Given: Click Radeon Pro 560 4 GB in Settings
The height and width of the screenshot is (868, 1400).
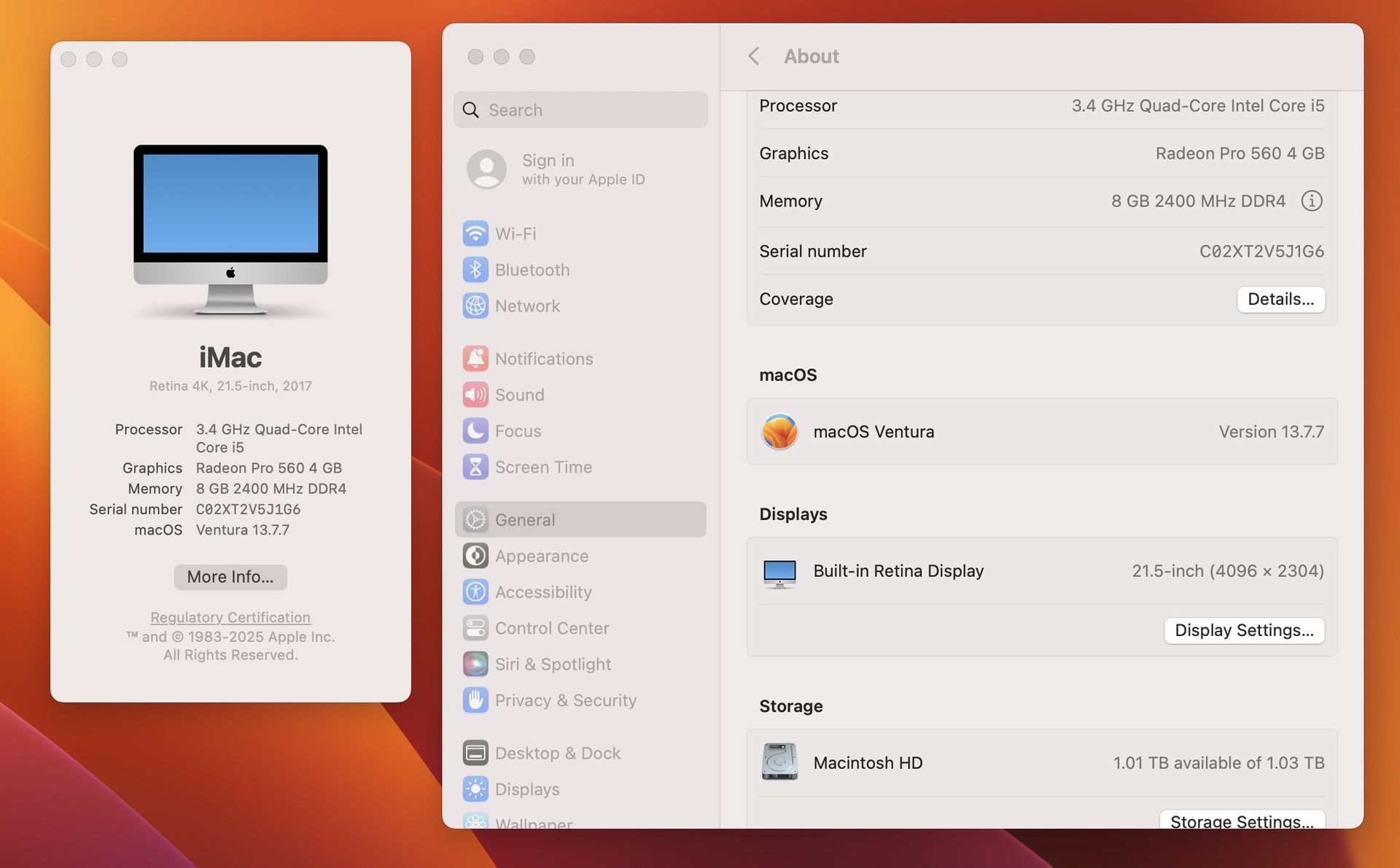Looking at the screenshot, I should pyautogui.click(x=1240, y=153).
